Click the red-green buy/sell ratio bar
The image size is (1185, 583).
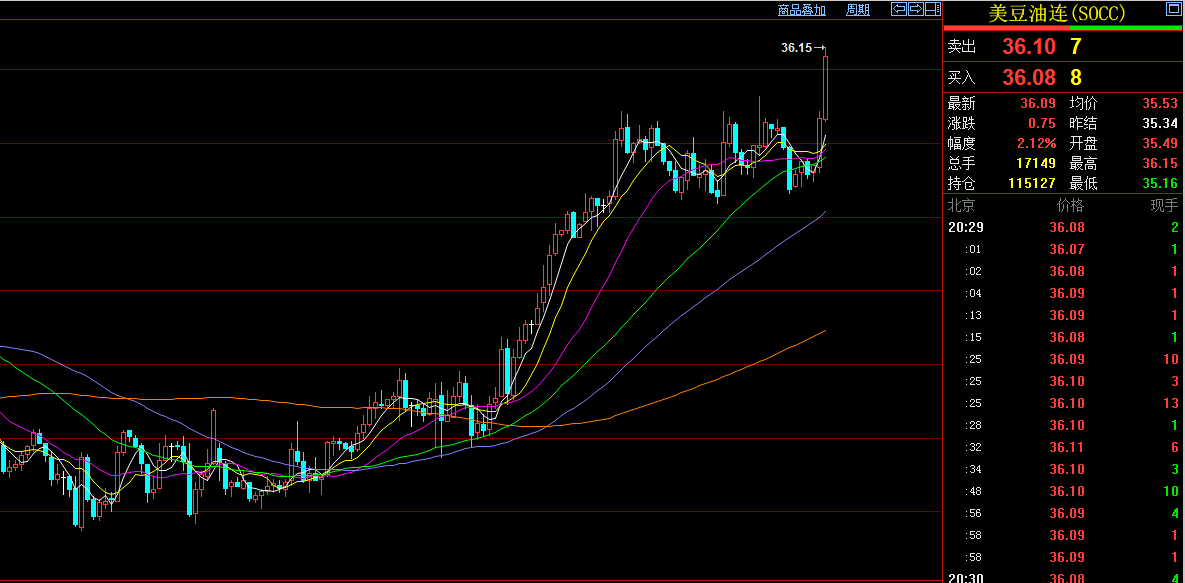click(1063, 29)
